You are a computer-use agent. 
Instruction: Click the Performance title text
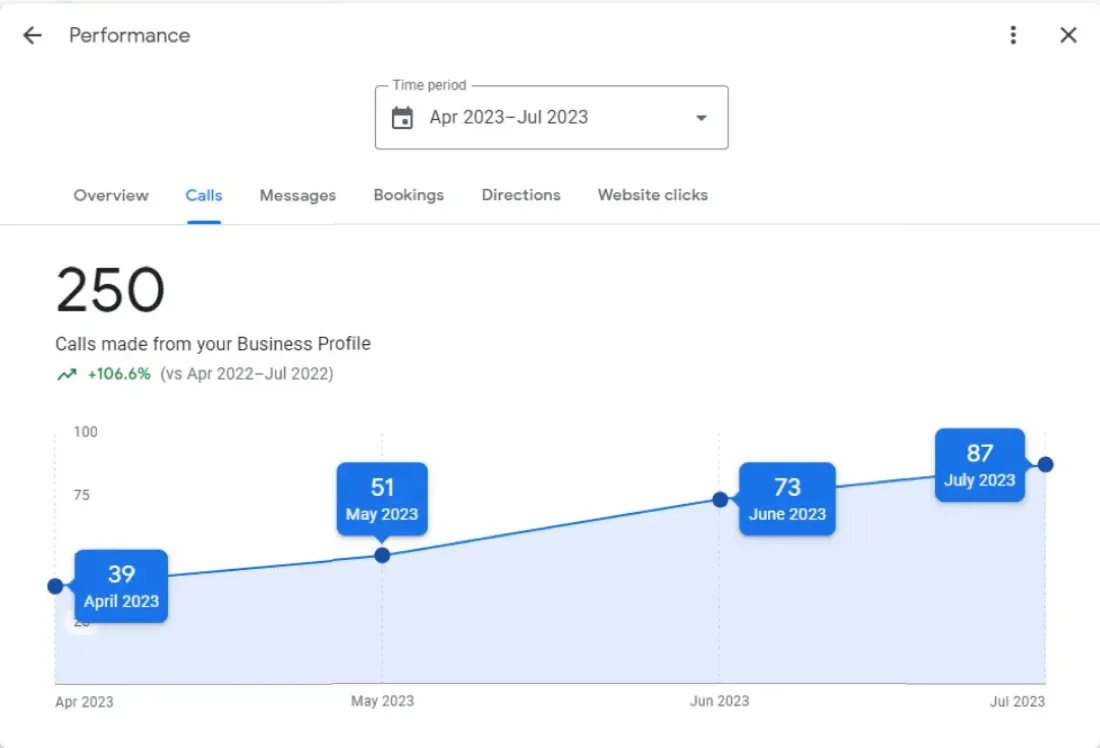point(129,35)
